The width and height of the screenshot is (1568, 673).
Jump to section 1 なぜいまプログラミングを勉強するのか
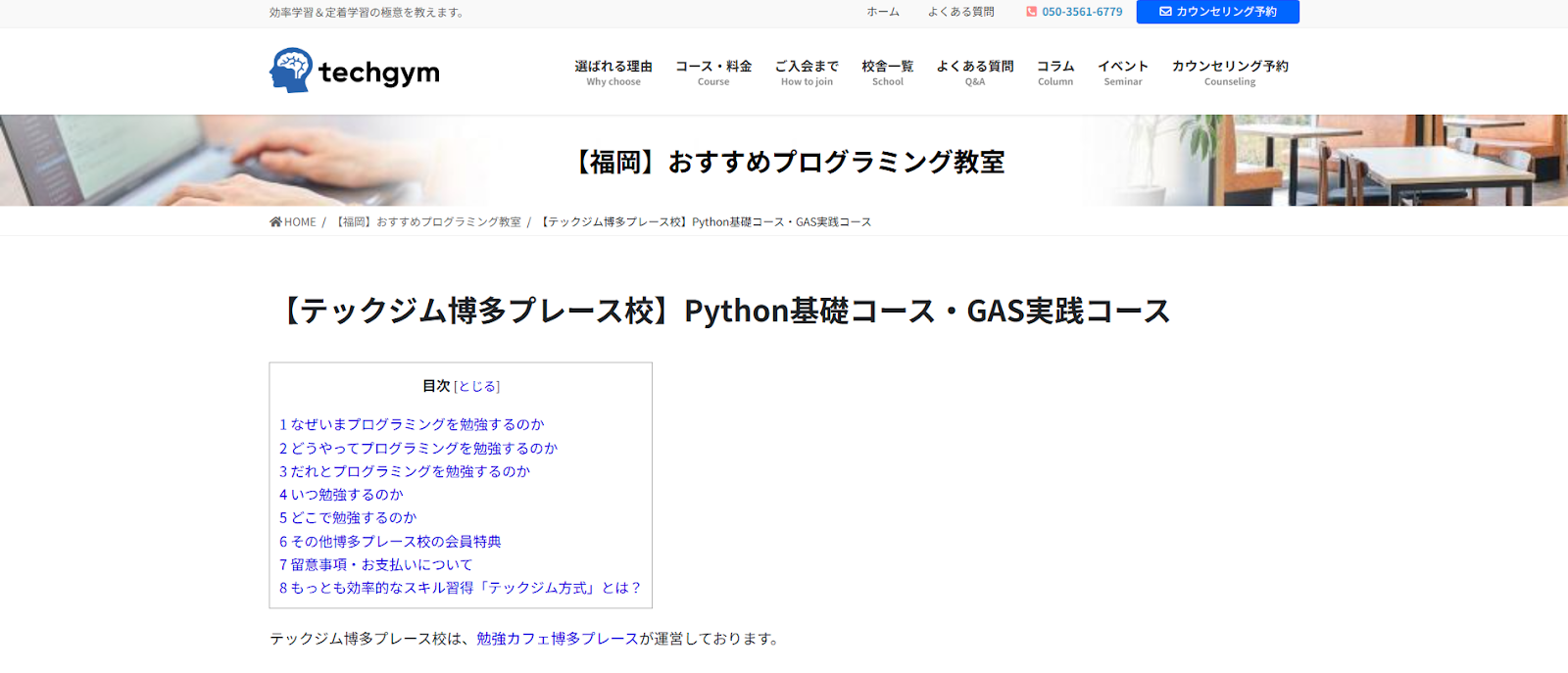coord(412,424)
